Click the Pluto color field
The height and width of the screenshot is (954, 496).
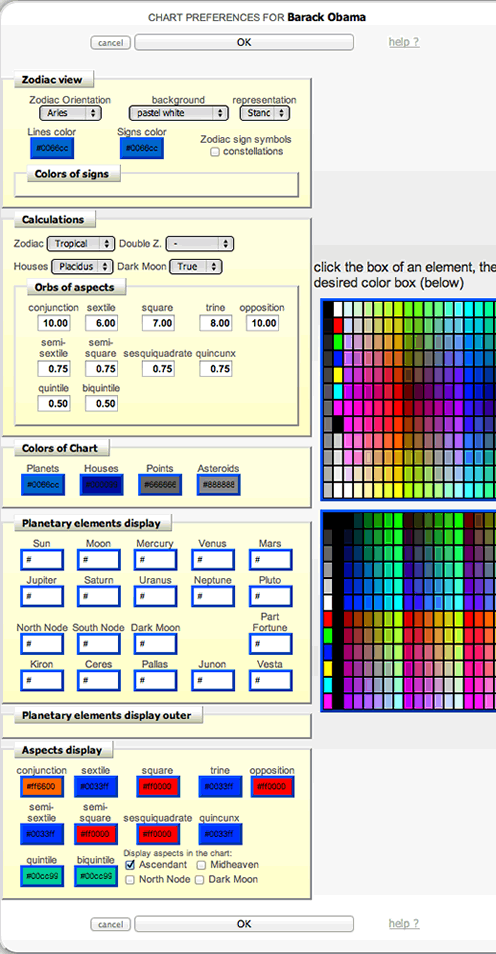coord(270,596)
